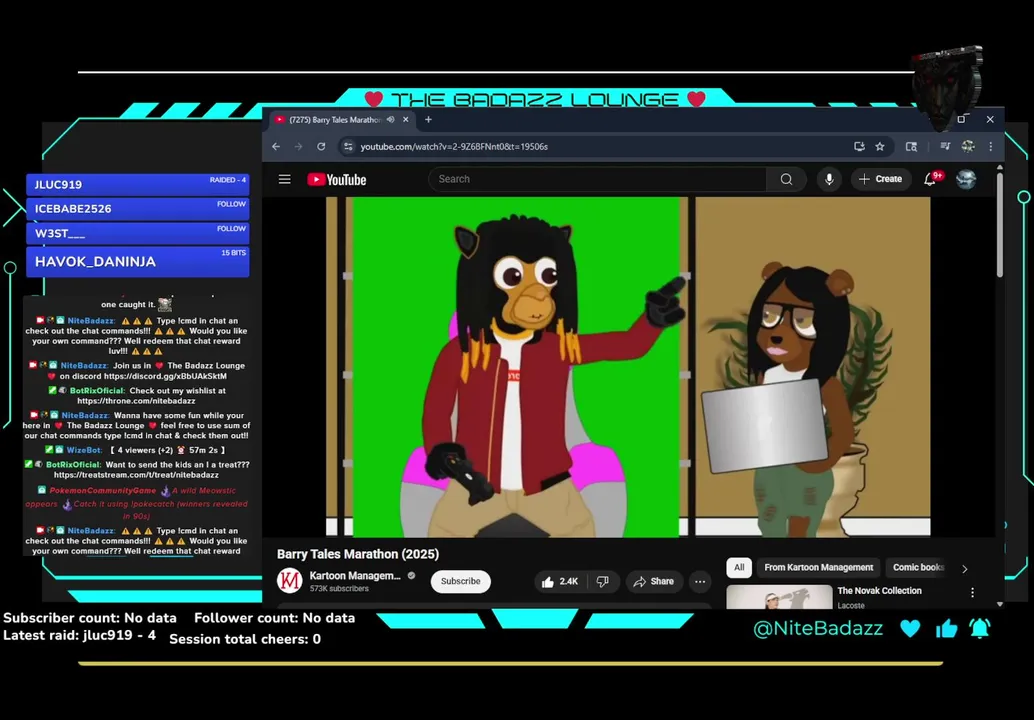Viewport: 1034px width, 720px height.
Task: Open options menu for The Novak Collection
Action: (x=972, y=593)
